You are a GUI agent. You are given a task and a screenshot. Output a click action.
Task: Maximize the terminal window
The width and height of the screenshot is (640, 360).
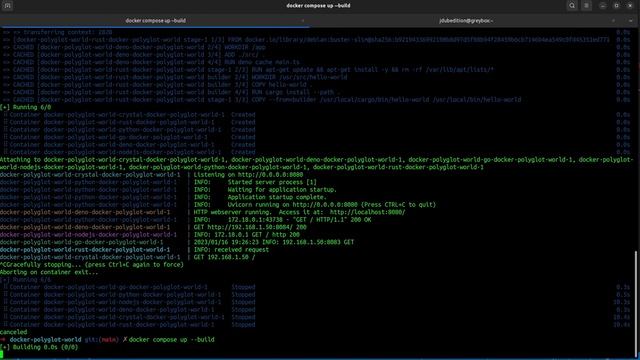tap(616, 6)
